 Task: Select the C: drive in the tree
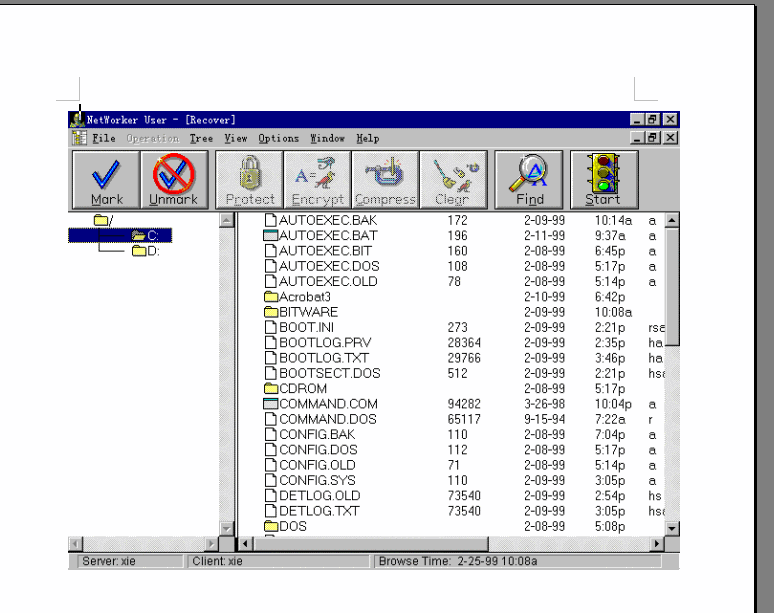tap(146, 235)
